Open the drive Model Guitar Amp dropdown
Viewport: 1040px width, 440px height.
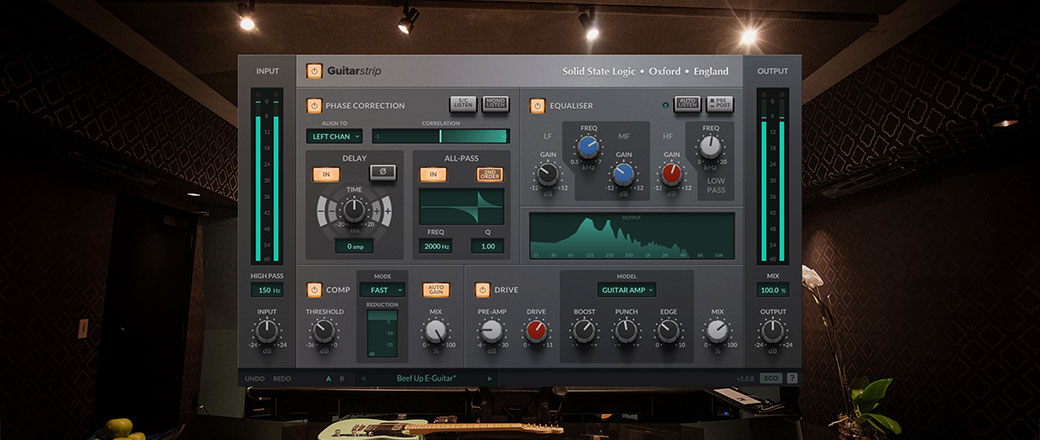click(x=627, y=290)
